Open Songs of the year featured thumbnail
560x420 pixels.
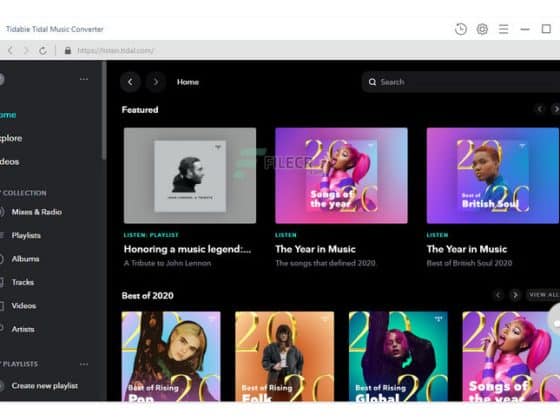click(x=341, y=176)
